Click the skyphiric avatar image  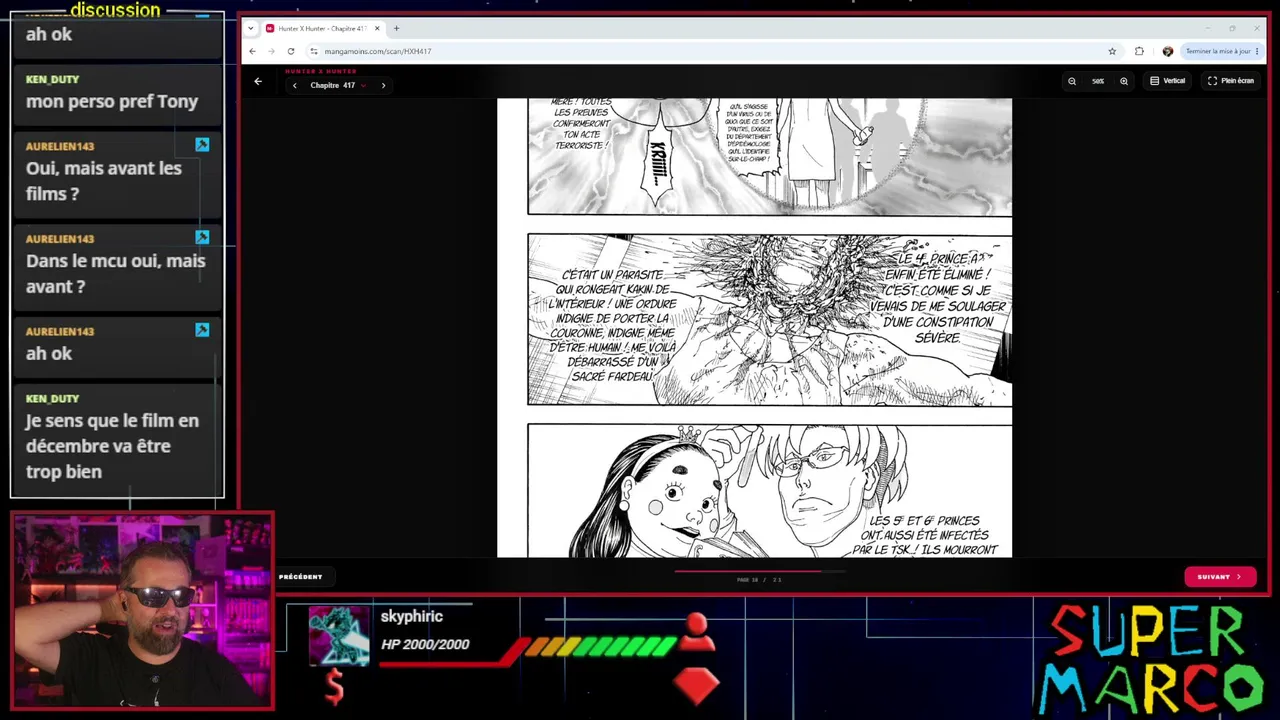click(339, 635)
